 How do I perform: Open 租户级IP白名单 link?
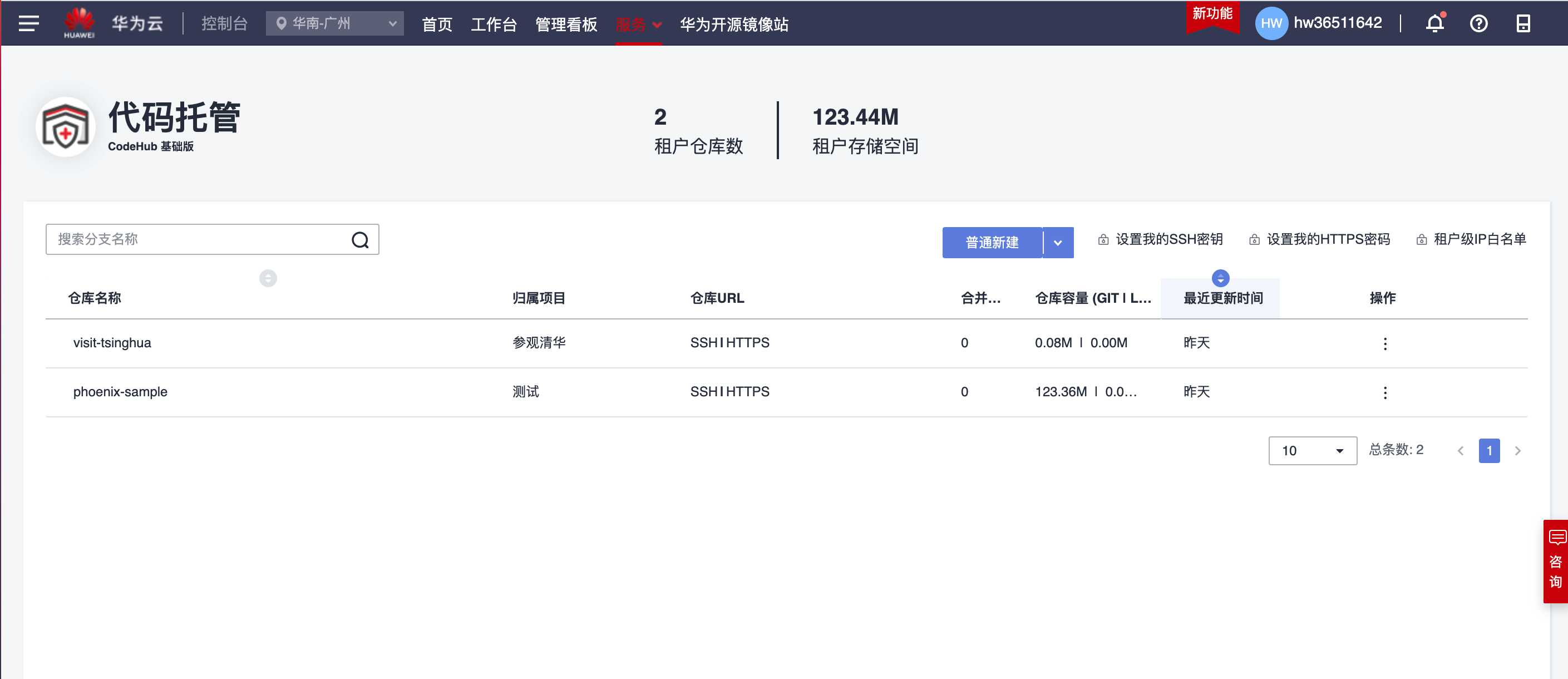[x=1471, y=239]
